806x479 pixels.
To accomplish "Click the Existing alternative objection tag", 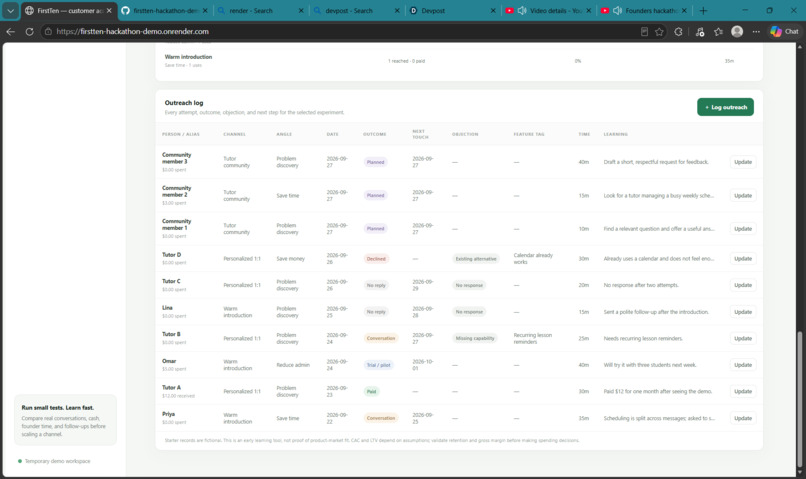I will click(475, 259).
